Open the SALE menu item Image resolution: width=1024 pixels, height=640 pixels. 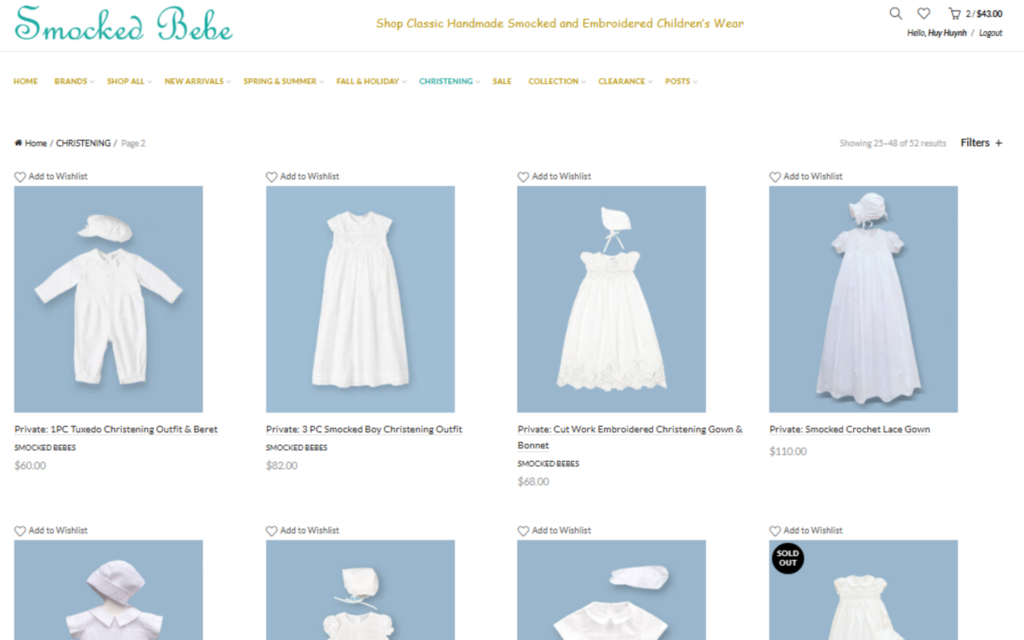pyautogui.click(x=502, y=81)
